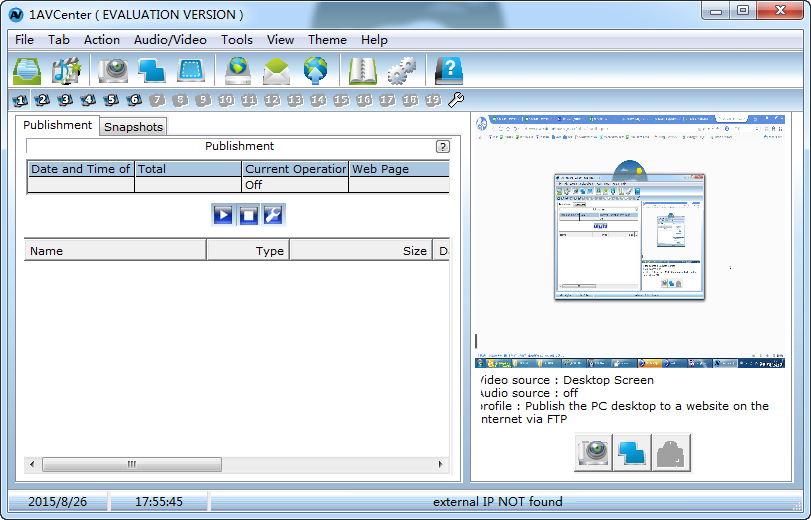Click the Total column header
Image resolution: width=811 pixels, height=520 pixels.
pos(188,169)
